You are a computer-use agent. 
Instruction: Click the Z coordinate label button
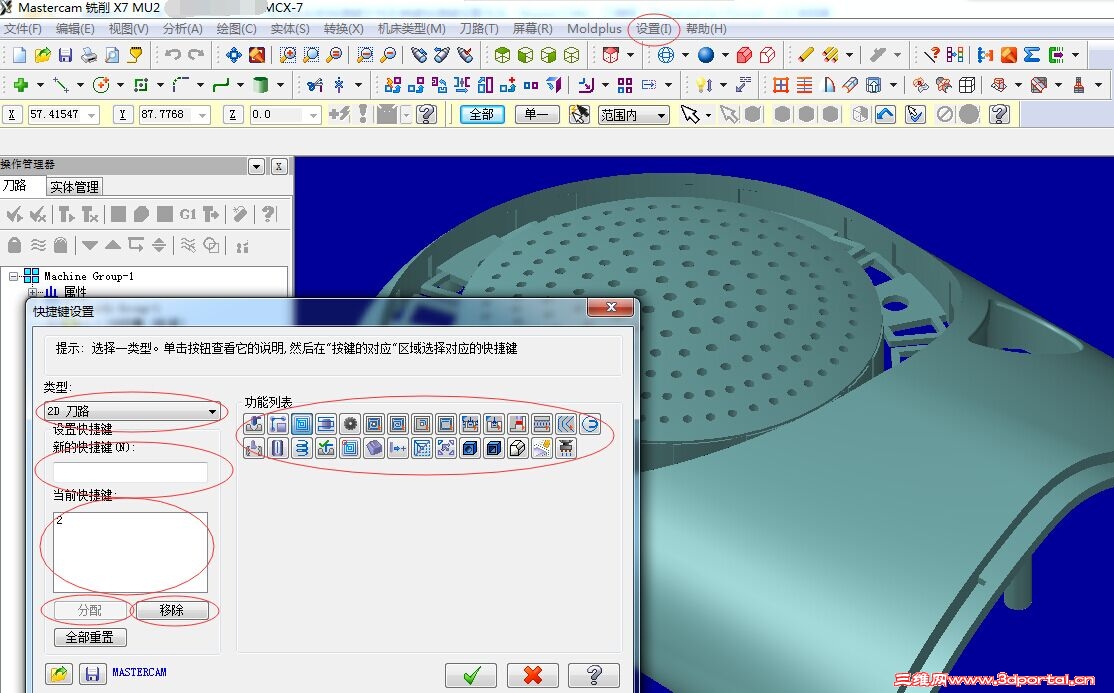click(232, 114)
